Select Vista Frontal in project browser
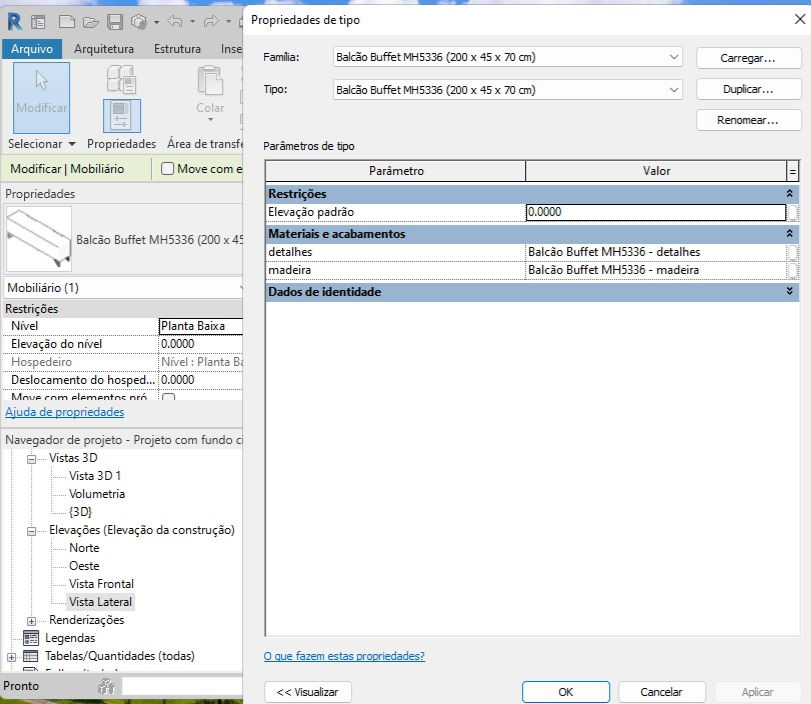This screenshot has width=811, height=704. click(101, 583)
